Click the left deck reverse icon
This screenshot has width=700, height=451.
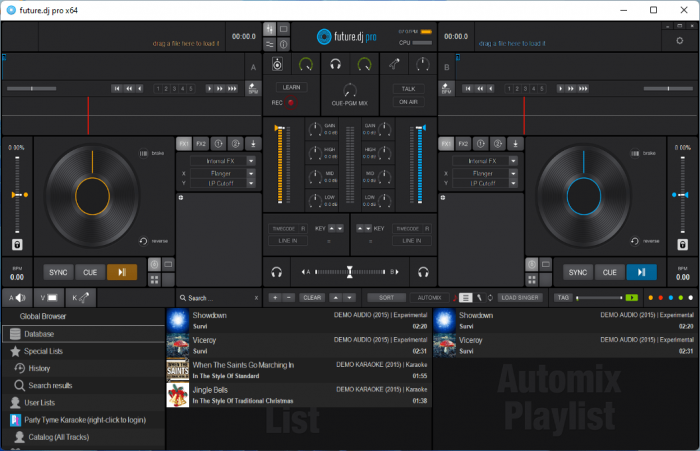pyautogui.click(x=144, y=241)
